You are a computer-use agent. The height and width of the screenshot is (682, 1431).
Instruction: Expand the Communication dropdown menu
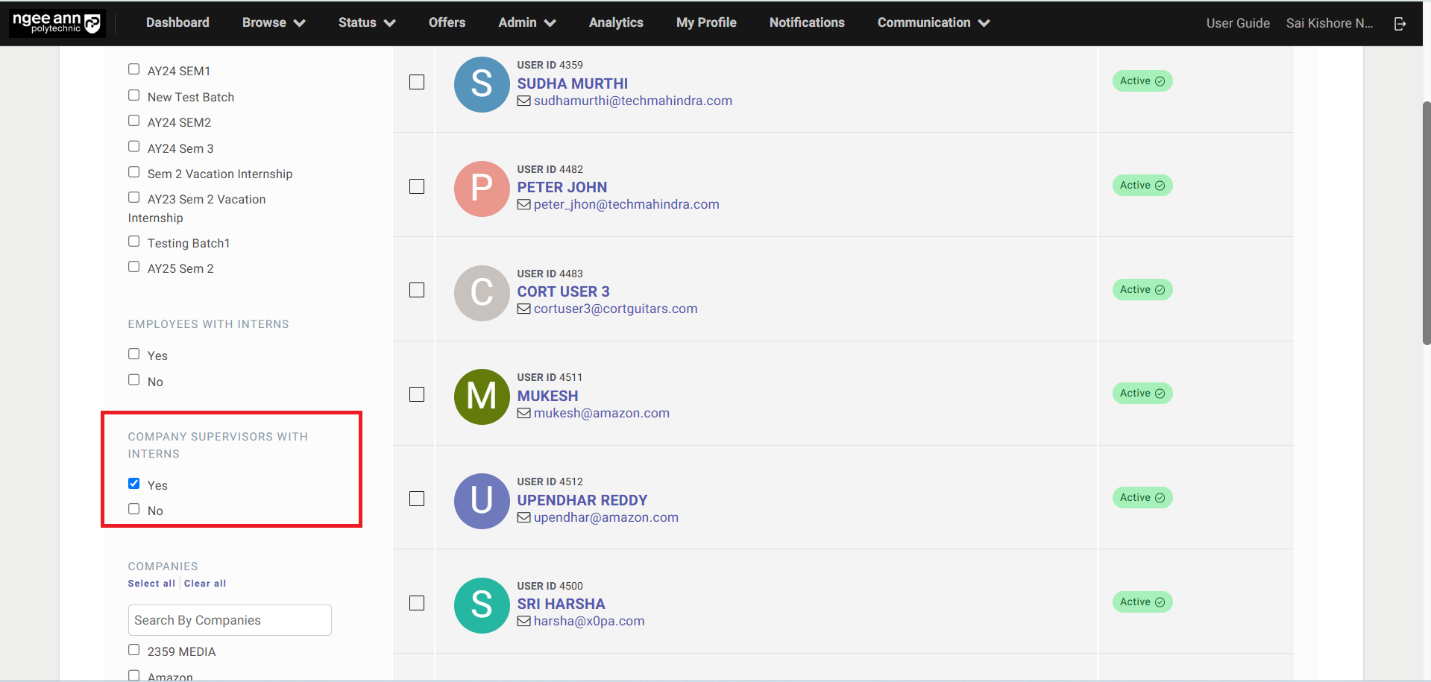pyautogui.click(x=933, y=23)
